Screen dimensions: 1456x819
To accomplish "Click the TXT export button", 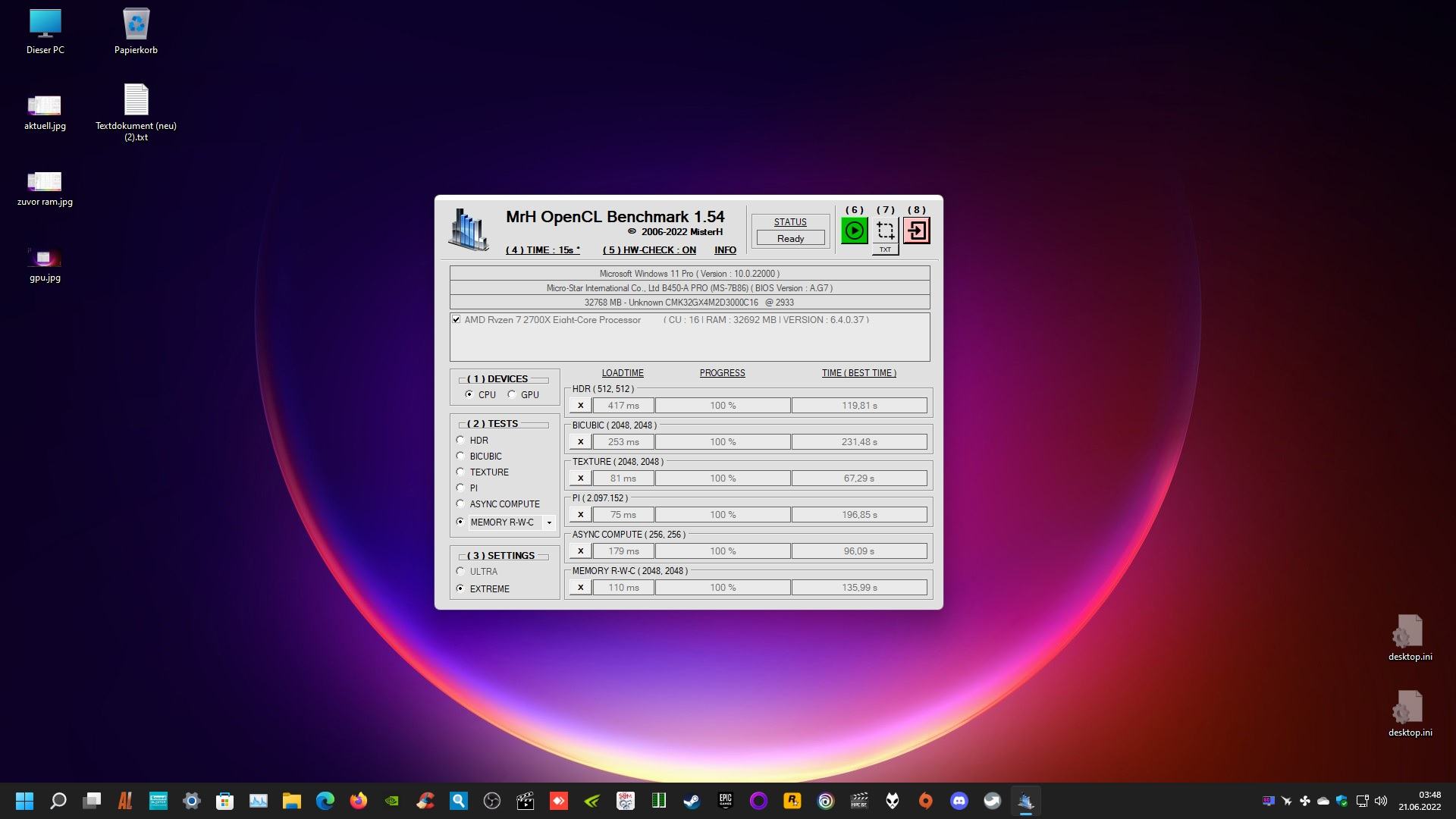I will (885, 249).
